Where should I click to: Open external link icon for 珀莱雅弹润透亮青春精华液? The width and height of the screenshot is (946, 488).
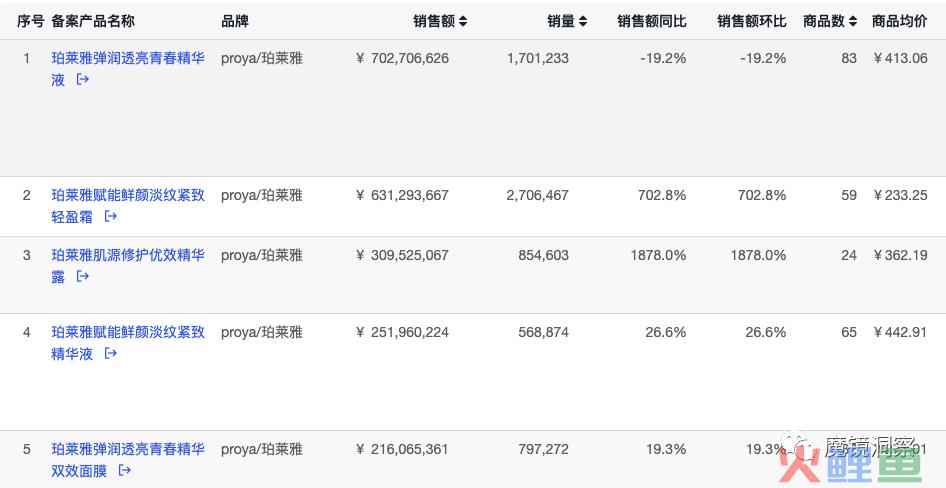pyautogui.click(x=83, y=79)
